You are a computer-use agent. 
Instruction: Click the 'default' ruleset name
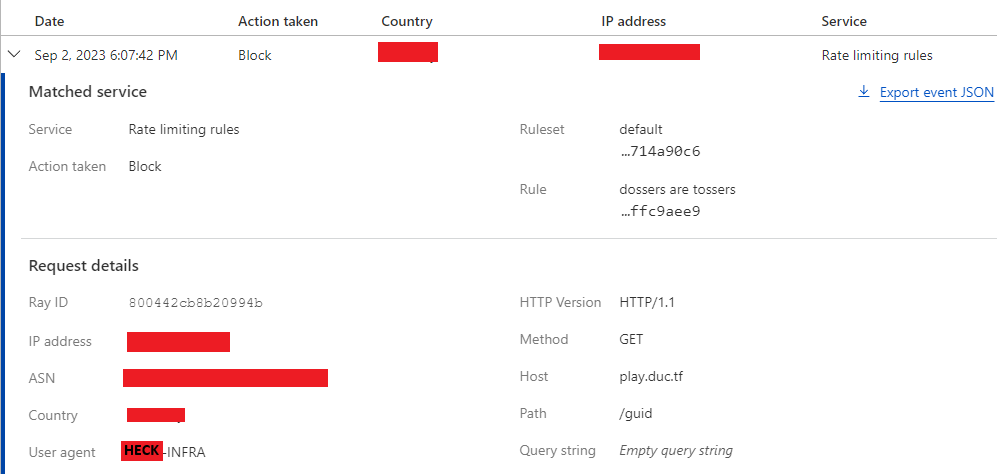641,129
